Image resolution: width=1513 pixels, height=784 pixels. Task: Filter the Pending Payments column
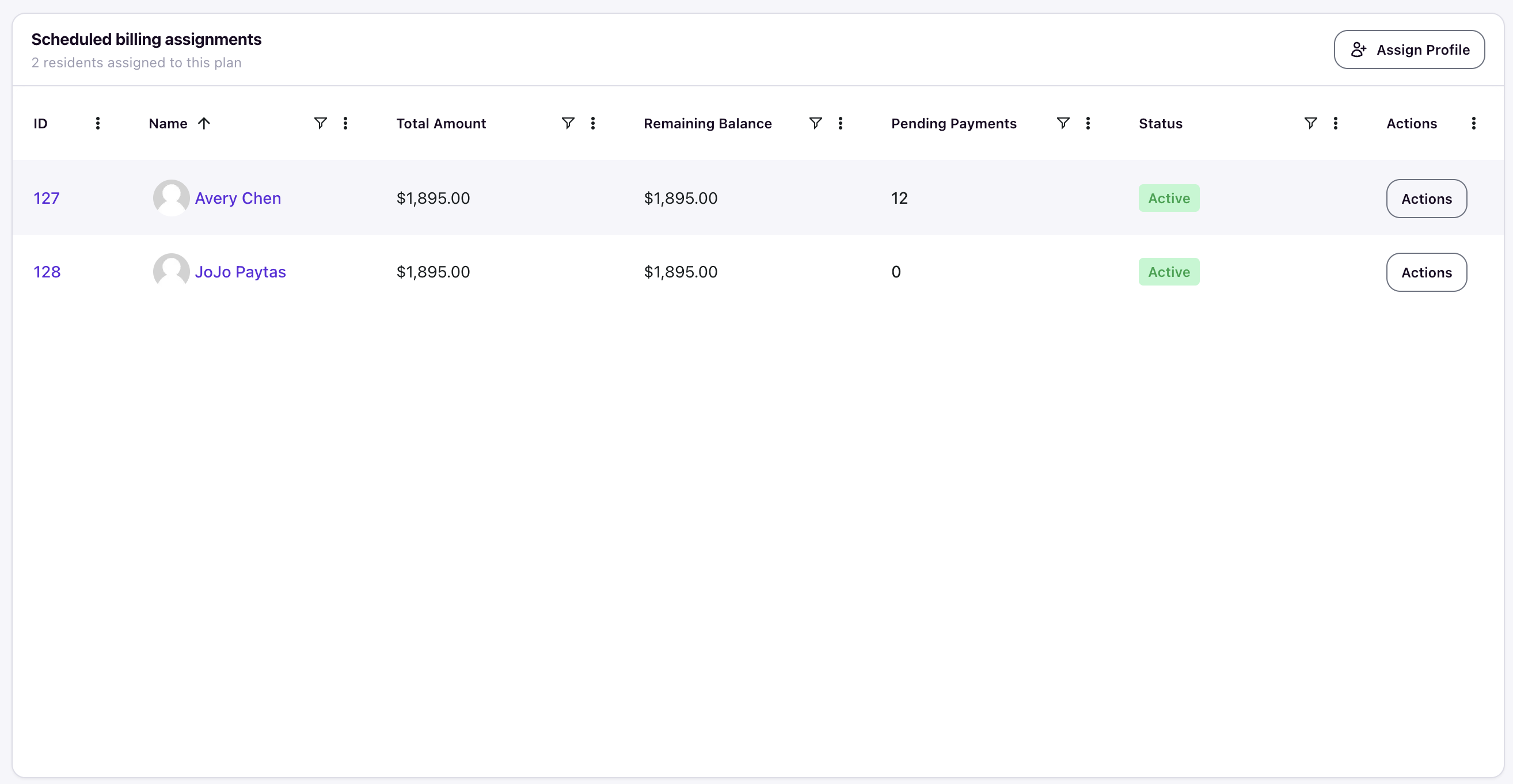pos(1063,123)
